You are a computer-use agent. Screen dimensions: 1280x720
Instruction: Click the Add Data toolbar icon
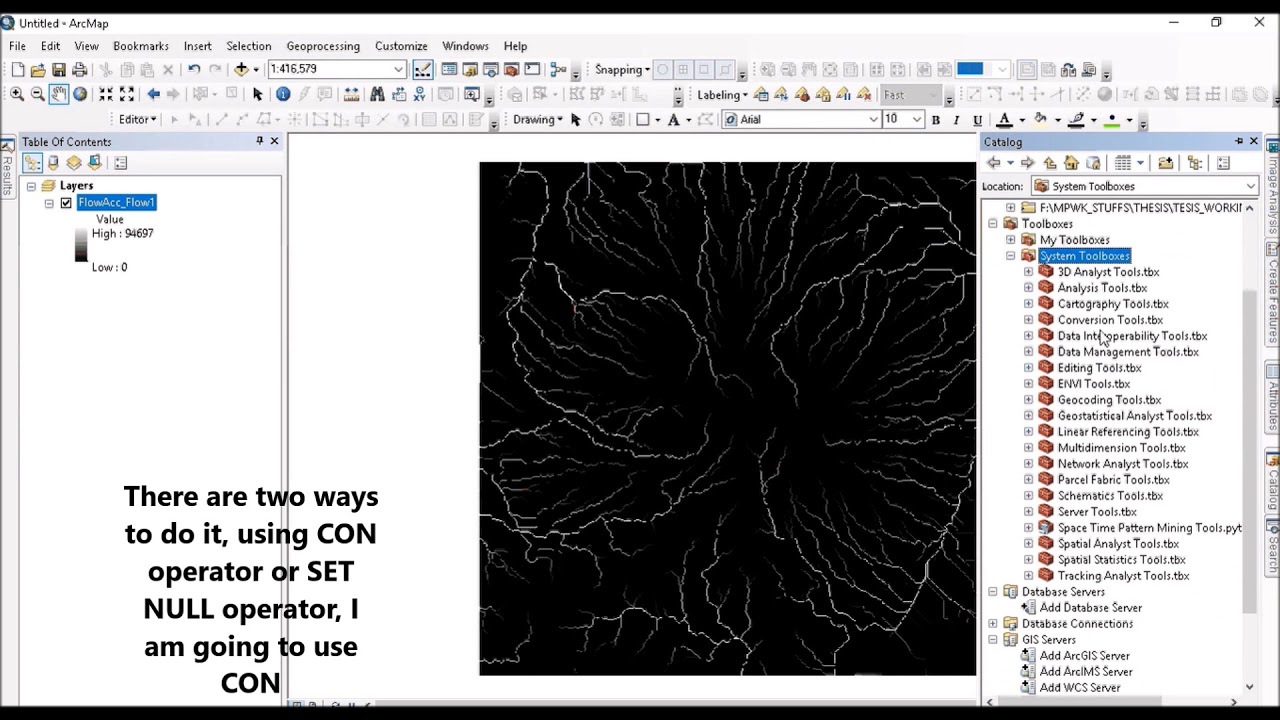coord(241,69)
